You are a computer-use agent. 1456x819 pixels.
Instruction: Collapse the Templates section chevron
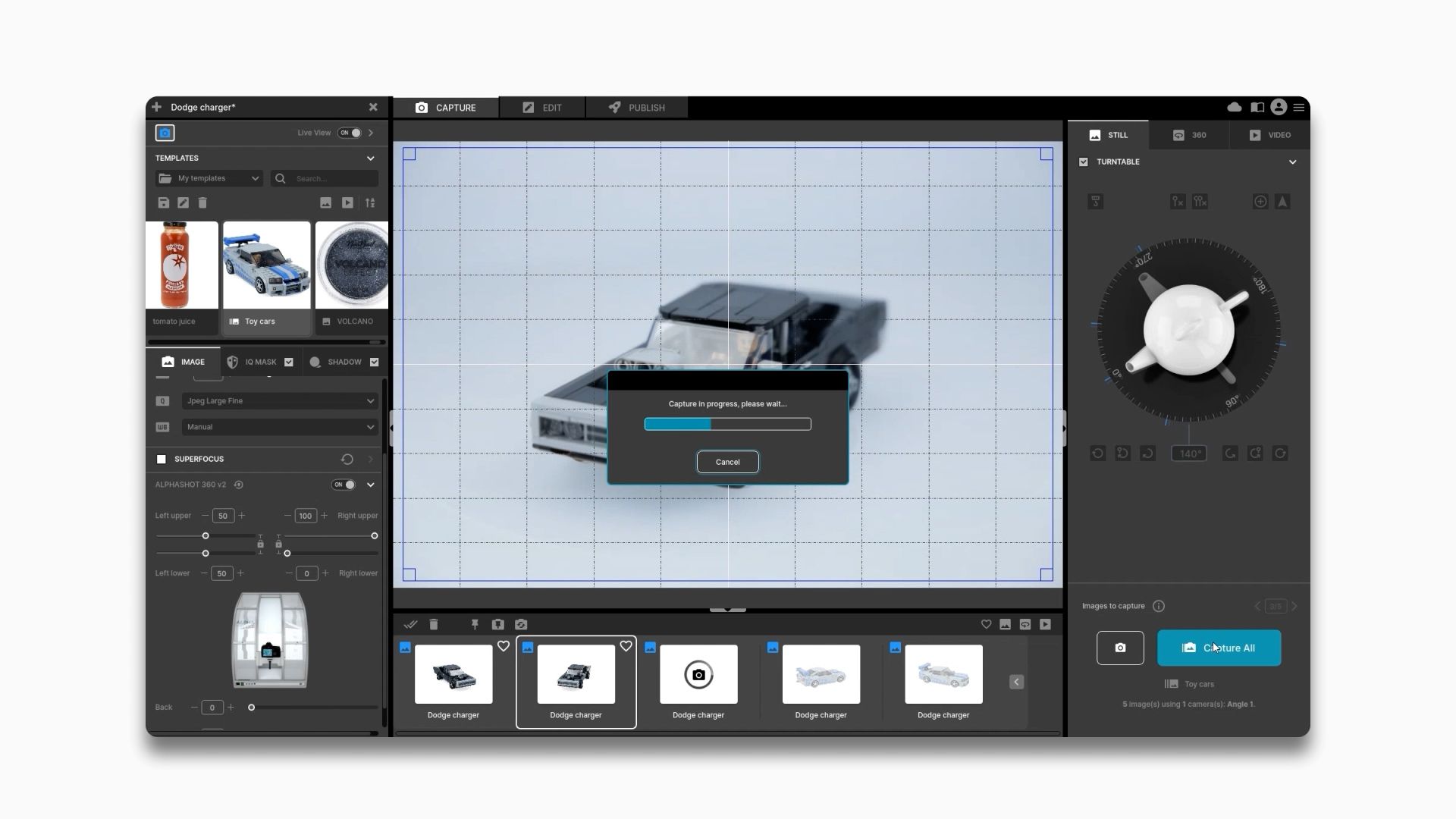pyautogui.click(x=370, y=158)
